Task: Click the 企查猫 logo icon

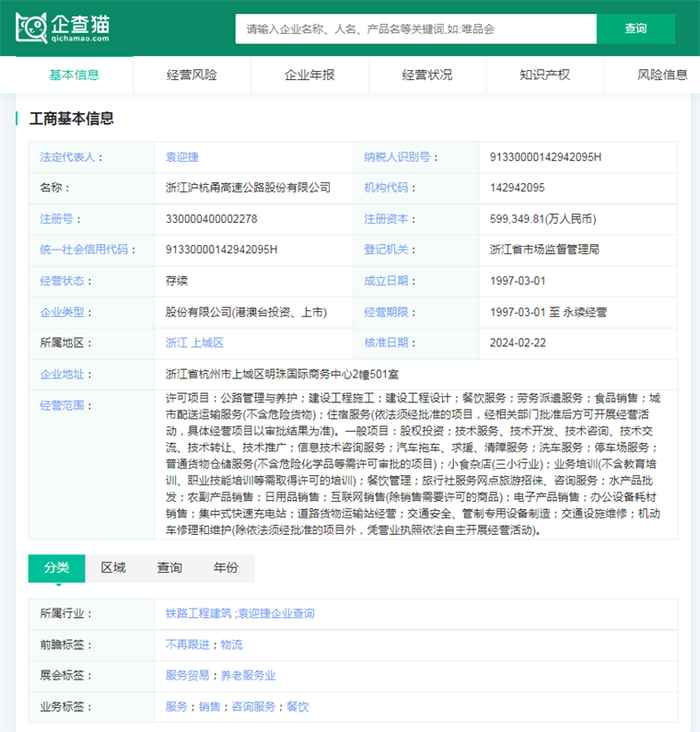Action: 32,28
